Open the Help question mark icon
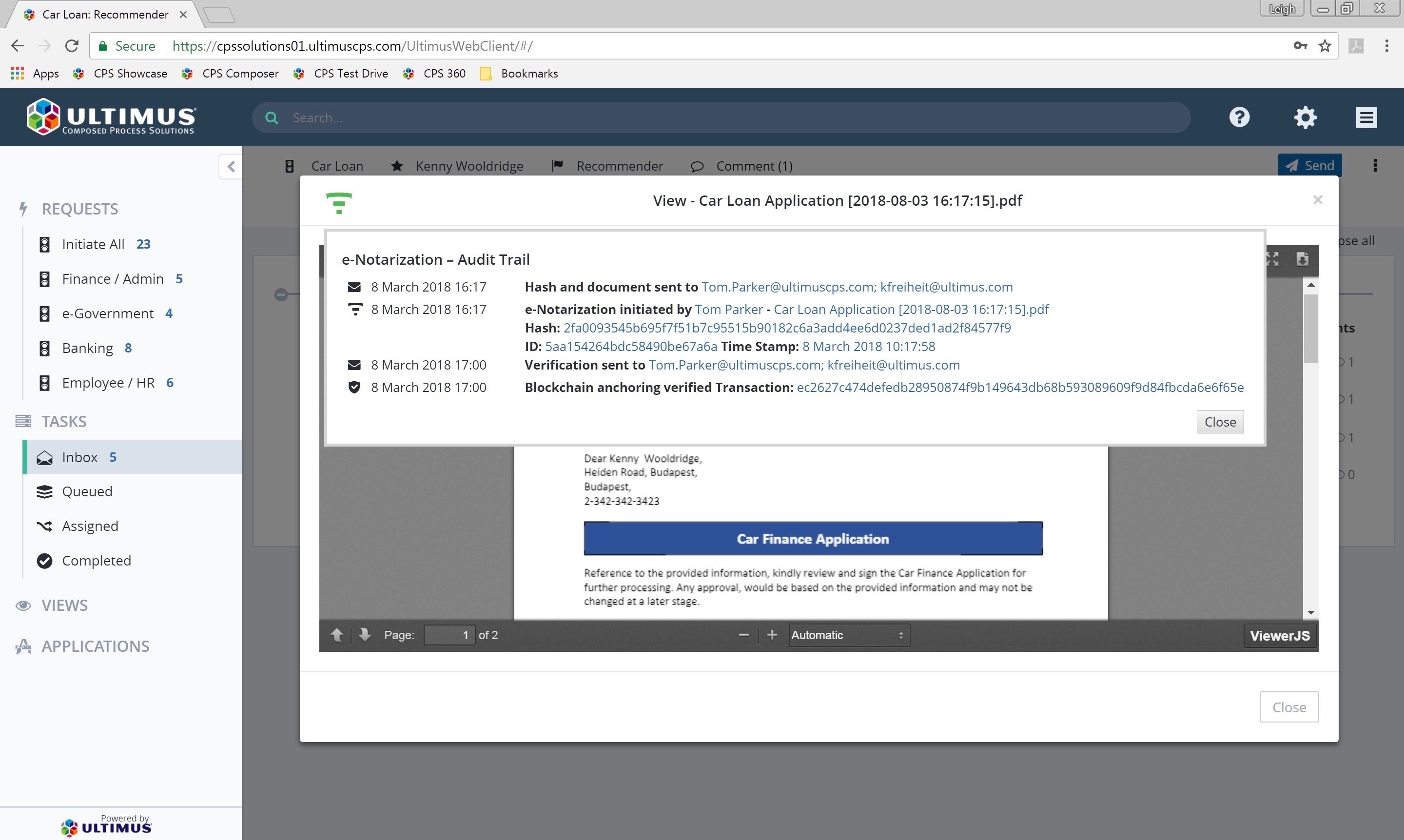This screenshot has width=1404, height=840. pos(1239,117)
